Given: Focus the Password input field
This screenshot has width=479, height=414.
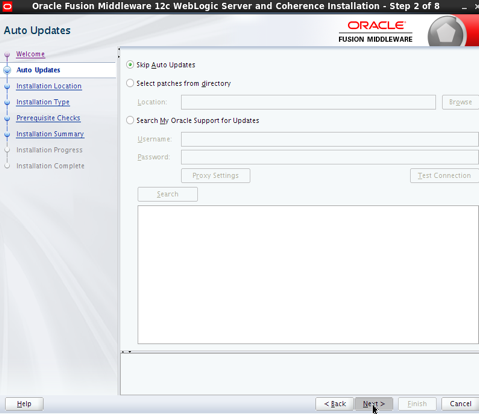Looking at the screenshot, I should (330, 157).
